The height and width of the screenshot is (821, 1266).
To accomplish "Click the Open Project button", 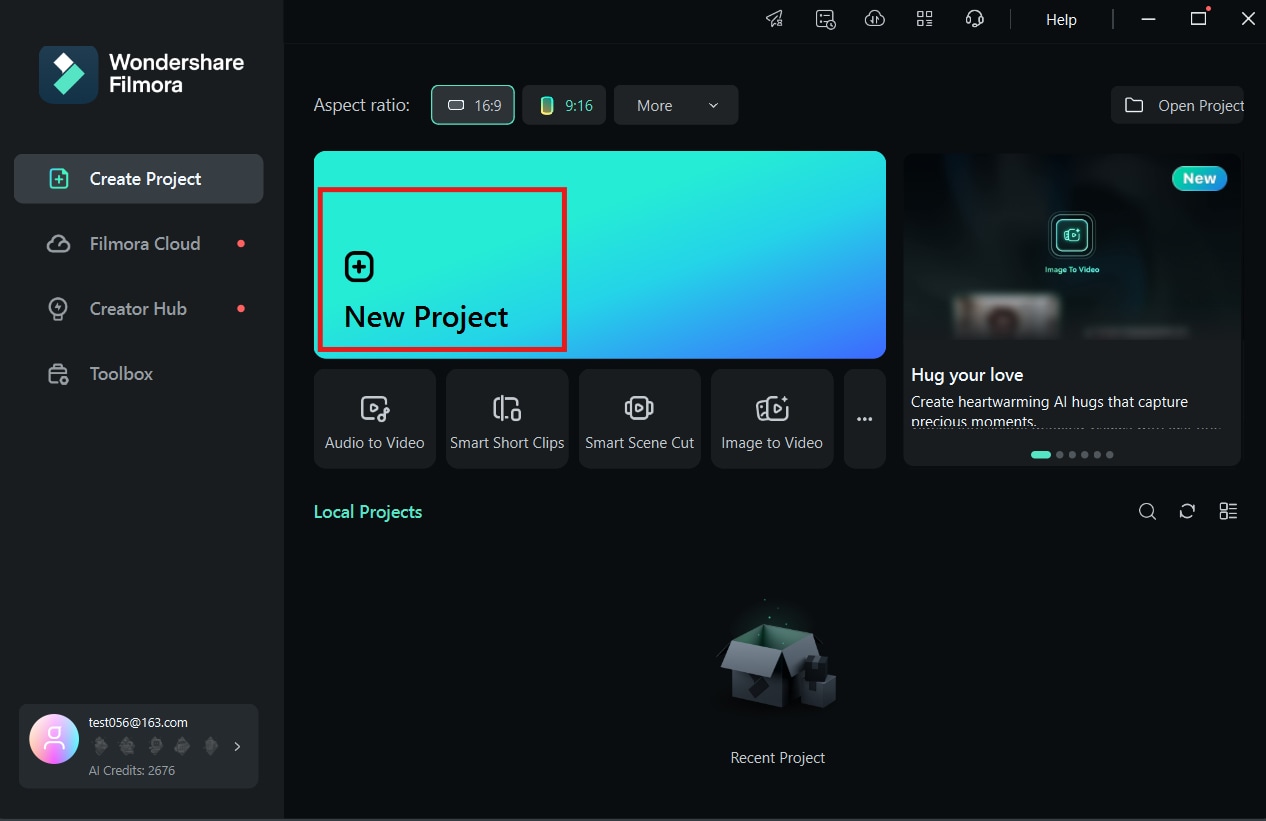I will pos(1177,105).
